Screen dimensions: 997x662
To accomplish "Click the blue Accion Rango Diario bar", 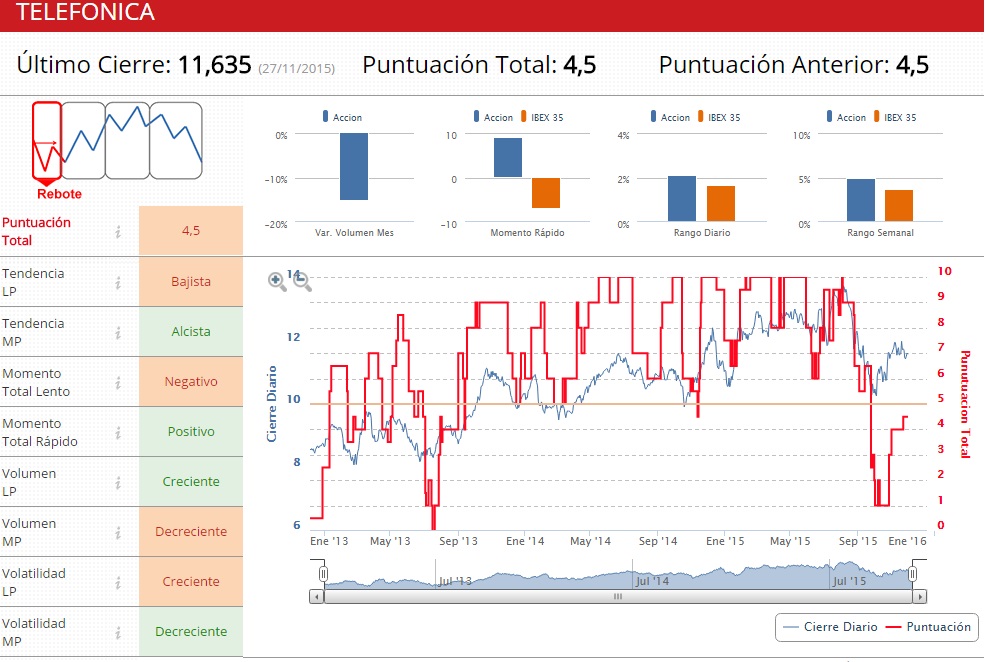I will (x=682, y=198).
